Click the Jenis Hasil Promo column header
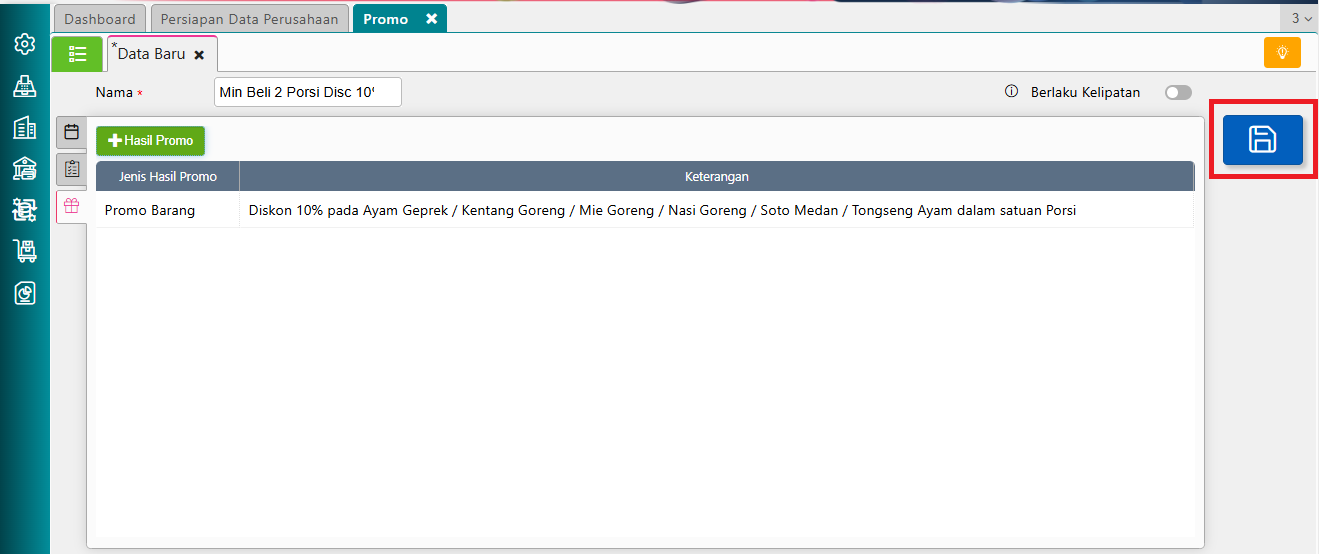 tap(168, 176)
